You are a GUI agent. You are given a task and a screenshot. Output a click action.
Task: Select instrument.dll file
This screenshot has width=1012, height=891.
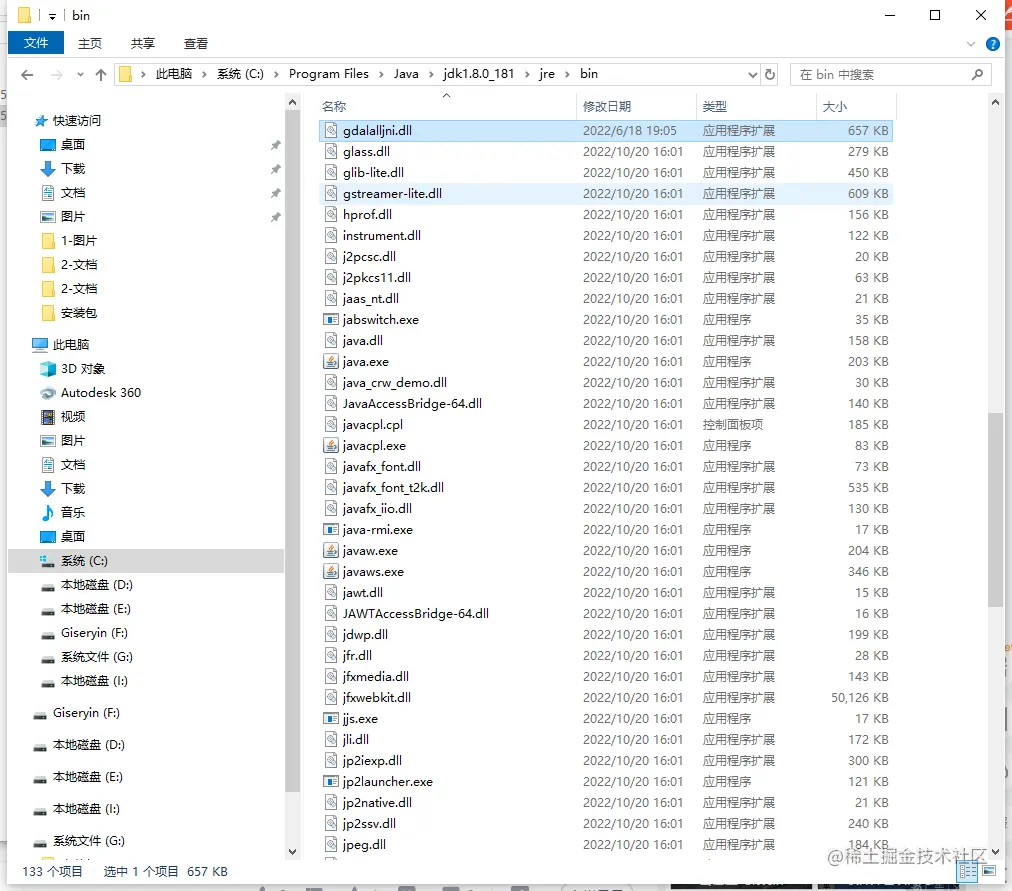pyautogui.click(x=381, y=235)
